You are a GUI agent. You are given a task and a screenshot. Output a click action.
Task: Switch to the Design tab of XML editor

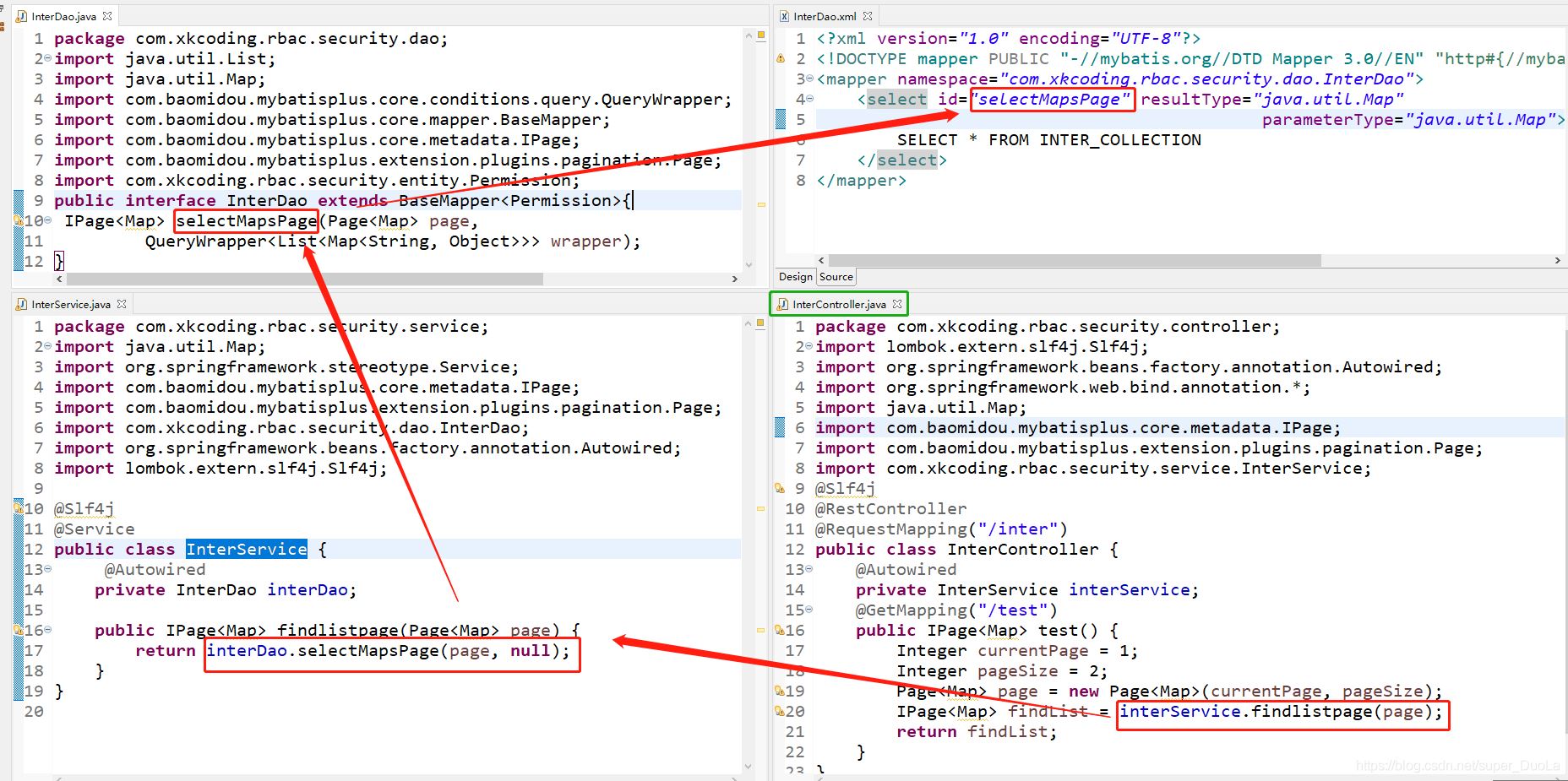pos(795,277)
